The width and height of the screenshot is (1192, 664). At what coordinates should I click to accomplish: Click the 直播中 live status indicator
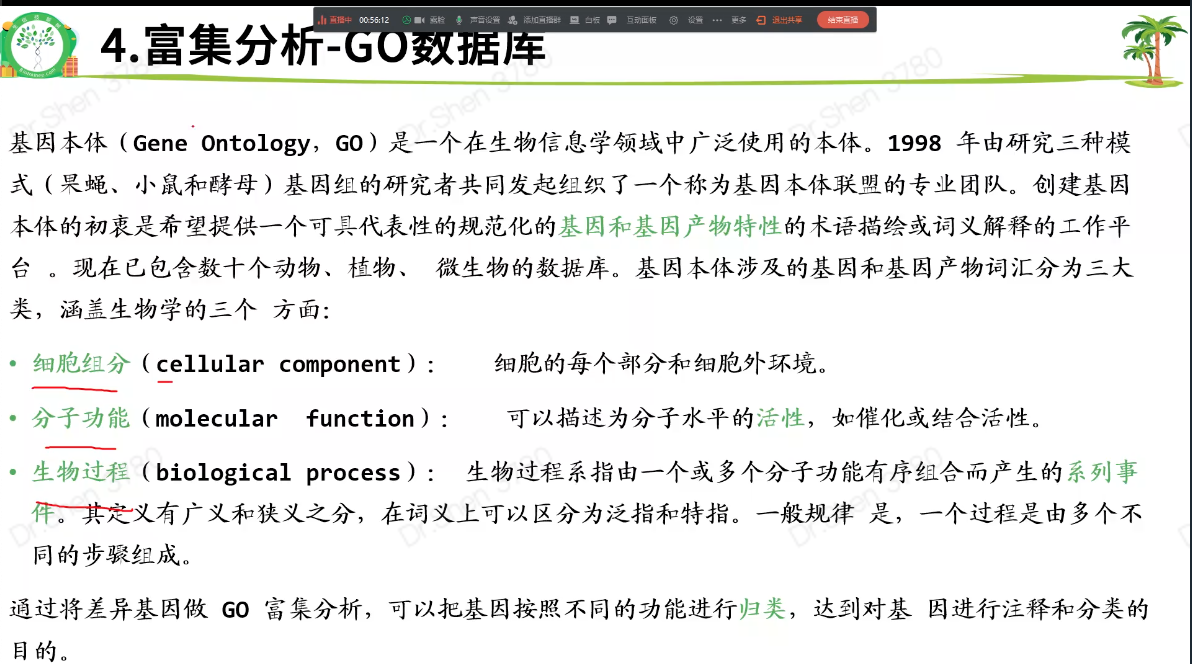click(x=335, y=20)
